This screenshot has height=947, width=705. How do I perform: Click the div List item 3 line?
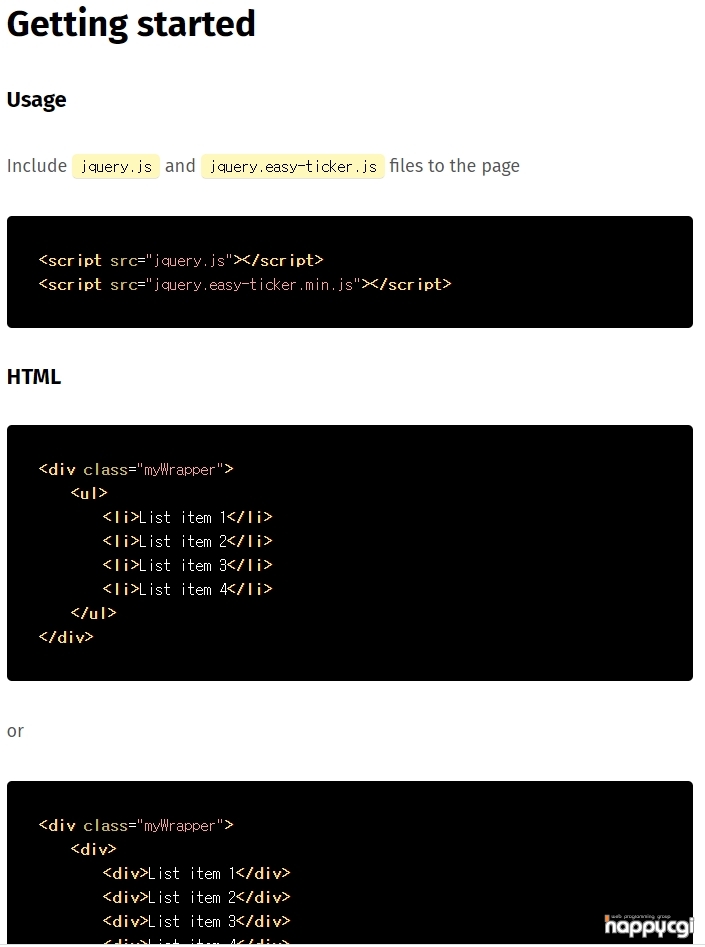pyautogui.click(x=196, y=922)
